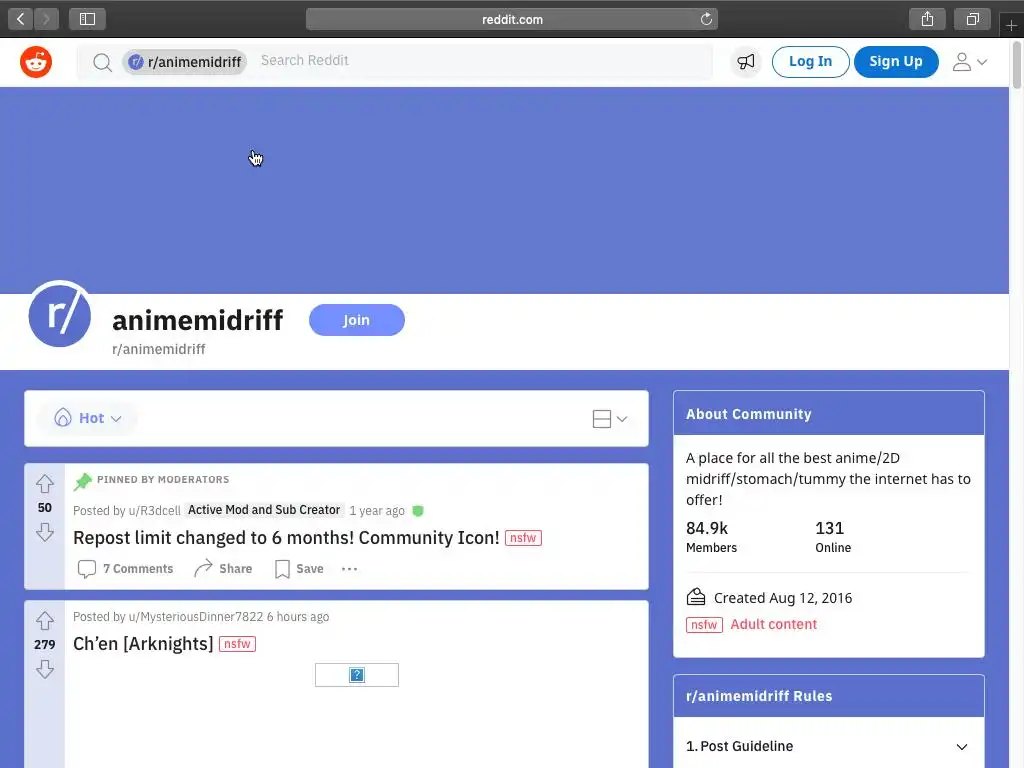Image resolution: width=1024 pixels, height=768 pixels.
Task: Show all tabs overview icon
Action: (x=973, y=19)
